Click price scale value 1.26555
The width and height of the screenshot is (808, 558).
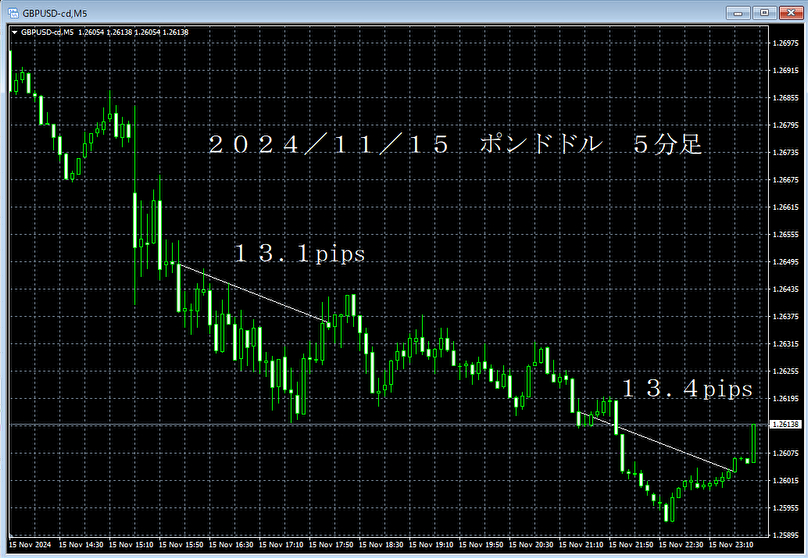tap(786, 234)
